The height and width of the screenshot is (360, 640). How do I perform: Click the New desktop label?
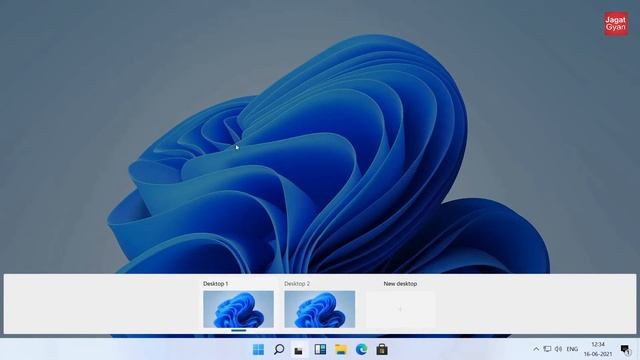(400, 284)
